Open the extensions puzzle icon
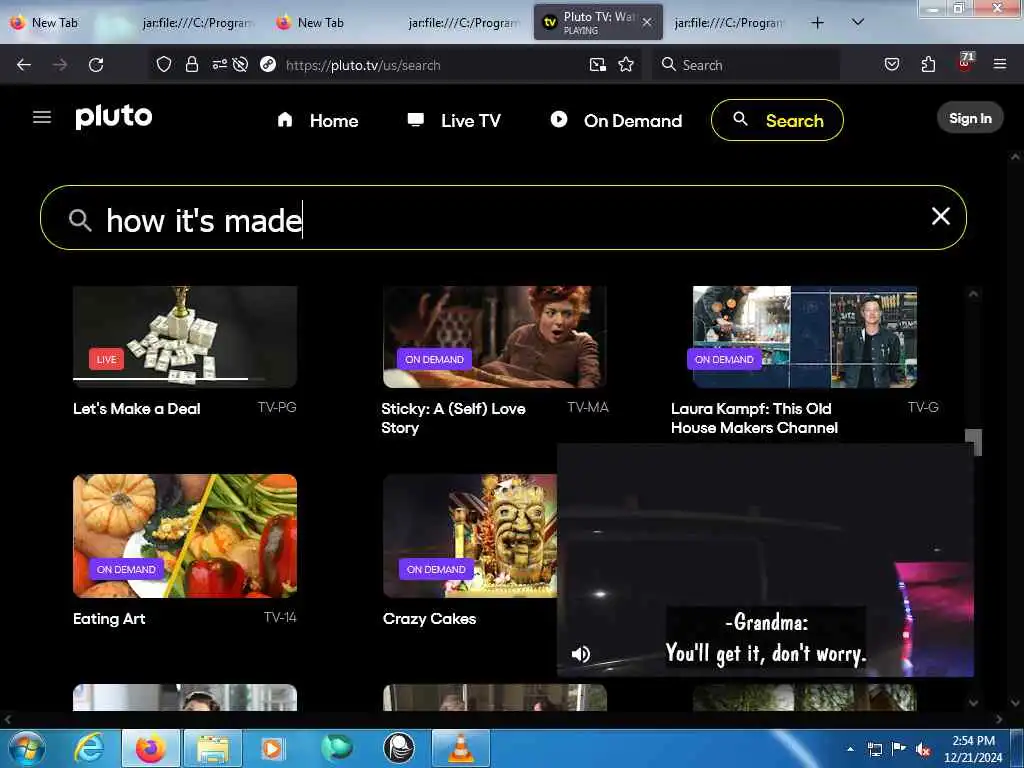The height and width of the screenshot is (768, 1024). 928,64
